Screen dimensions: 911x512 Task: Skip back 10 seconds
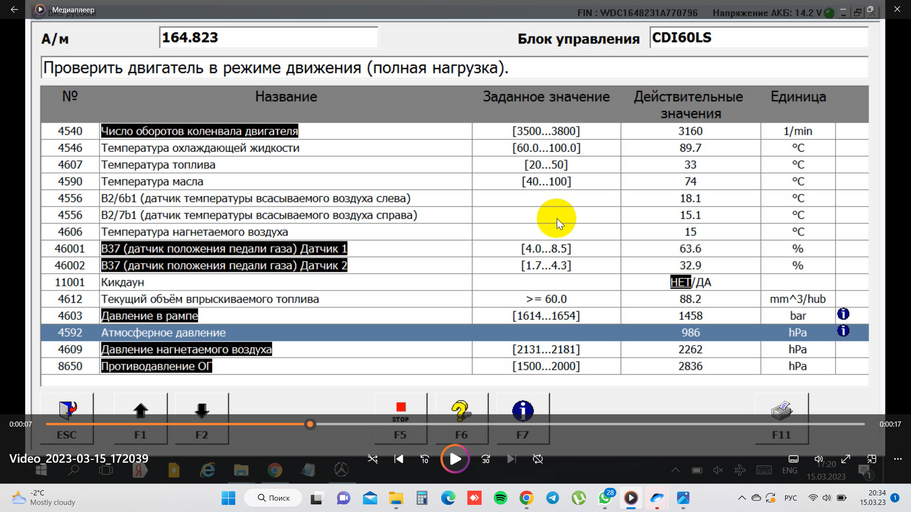click(425, 459)
